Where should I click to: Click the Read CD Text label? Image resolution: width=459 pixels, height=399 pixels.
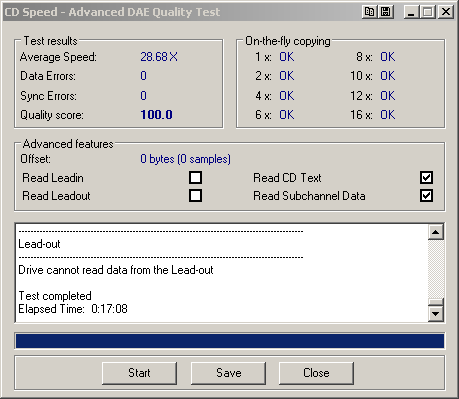point(287,178)
